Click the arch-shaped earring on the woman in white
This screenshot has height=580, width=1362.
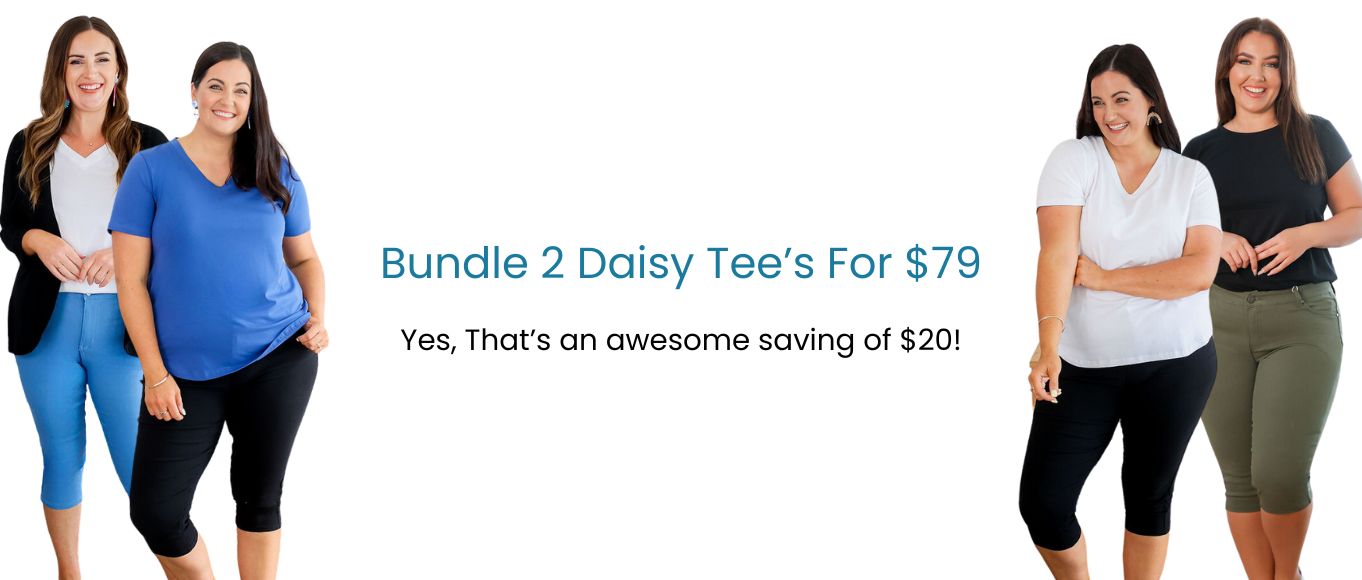[x=1154, y=117]
